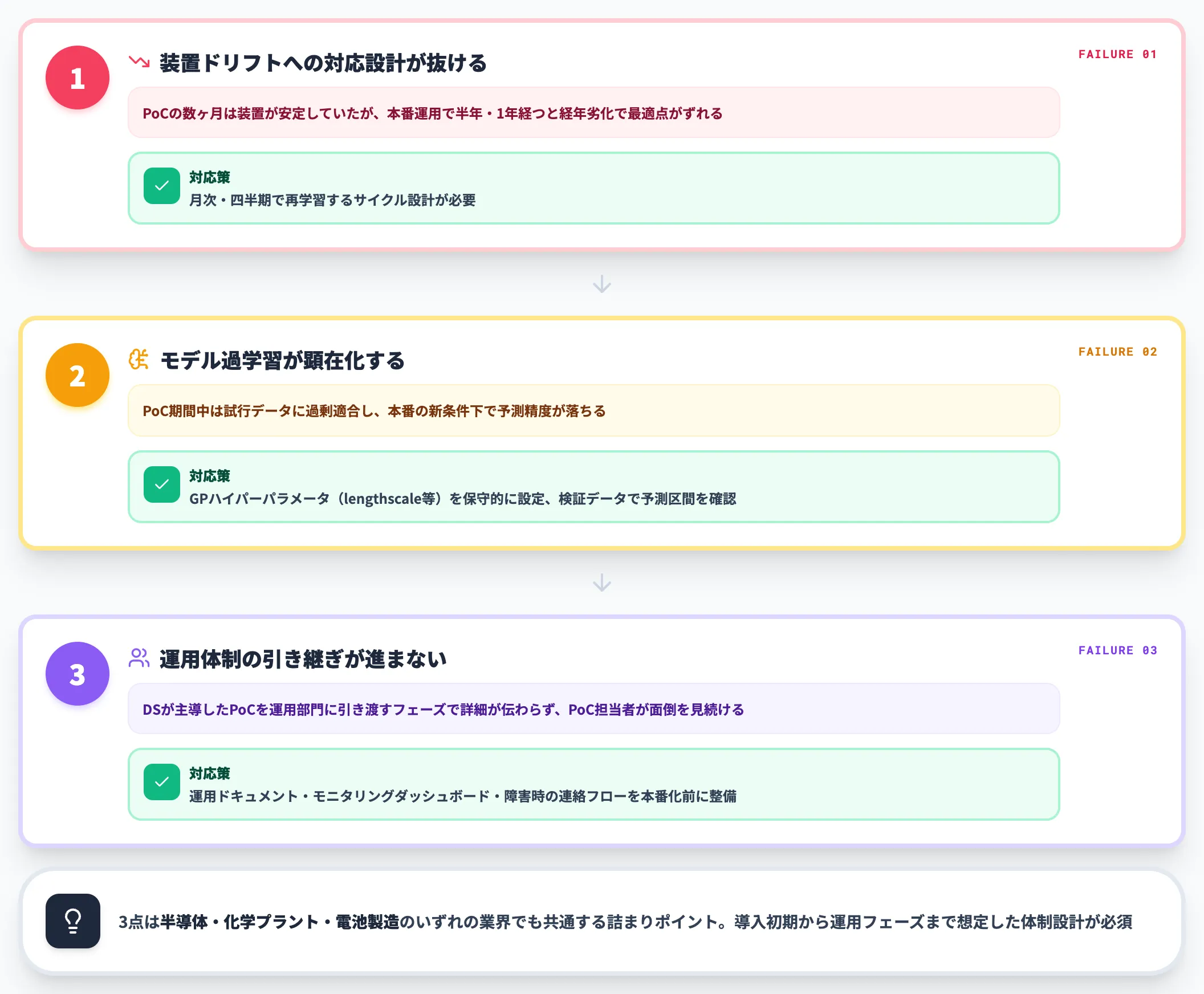
Task: Click 対応策 label in the first card
Action: click(x=210, y=177)
